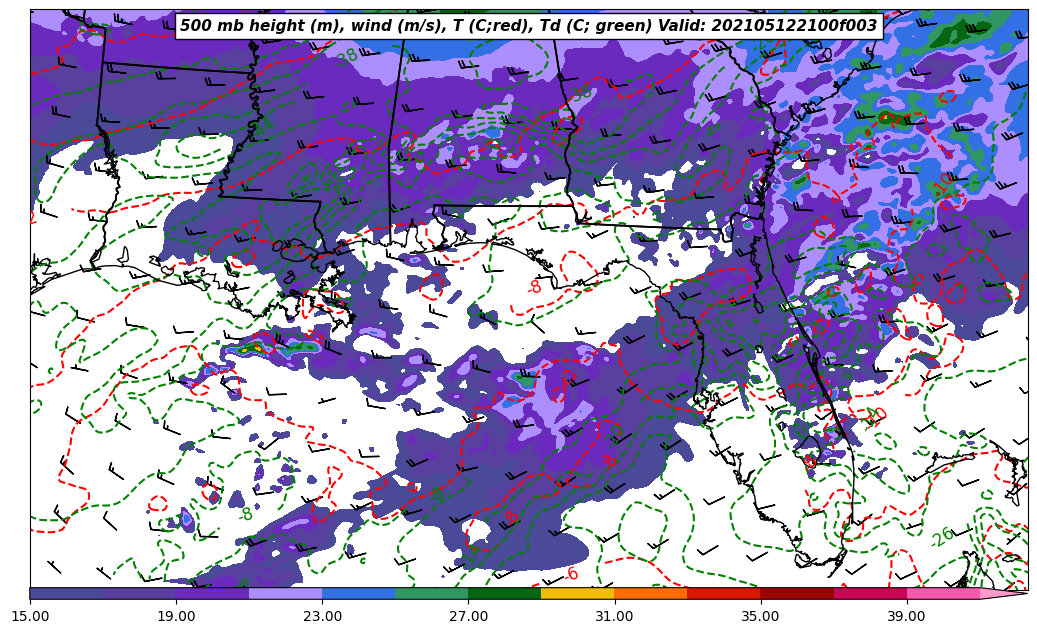This screenshot has height=633, width=1037.
Task: Click the red -8 label south of Florida panhandle
Action: (534, 287)
